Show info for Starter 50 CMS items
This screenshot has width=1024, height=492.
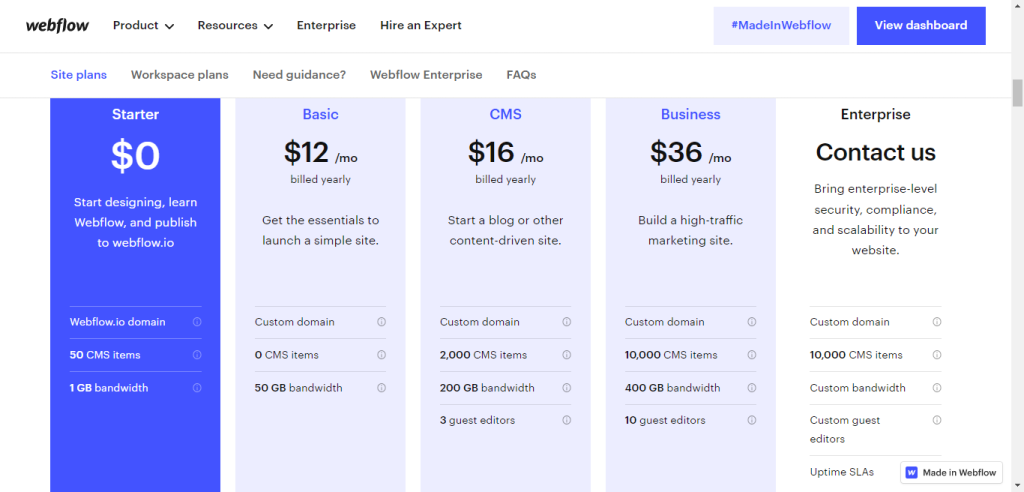click(197, 355)
